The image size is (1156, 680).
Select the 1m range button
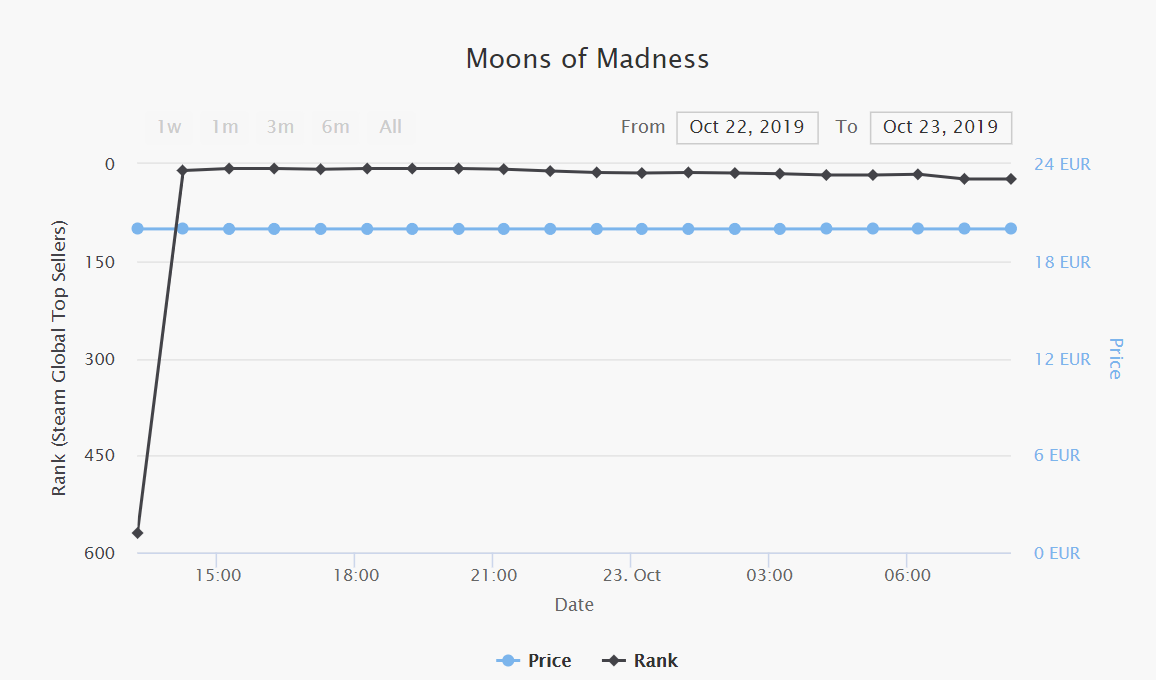(225, 127)
